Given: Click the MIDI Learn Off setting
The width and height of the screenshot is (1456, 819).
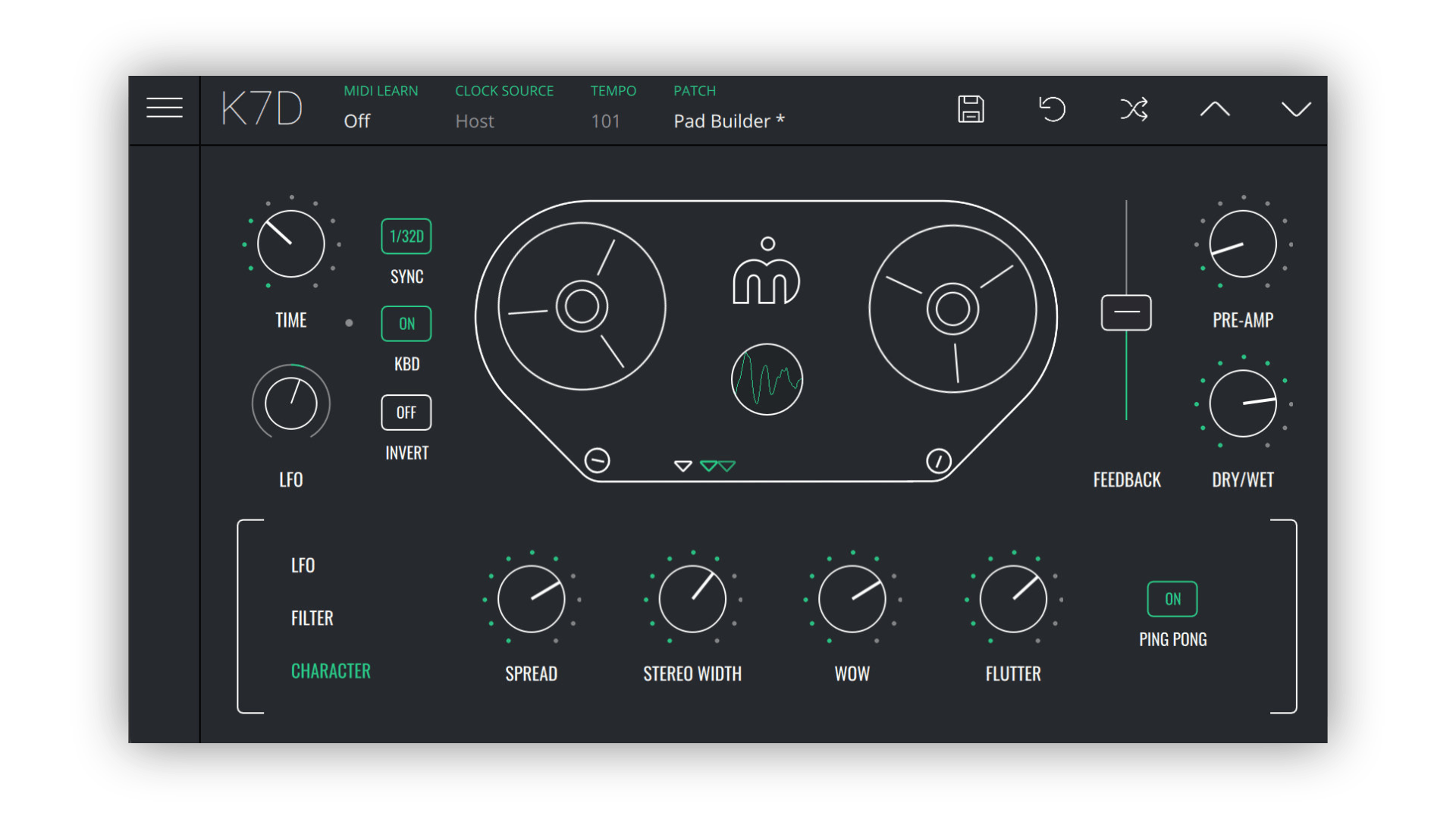Looking at the screenshot, I should point(357,121).
